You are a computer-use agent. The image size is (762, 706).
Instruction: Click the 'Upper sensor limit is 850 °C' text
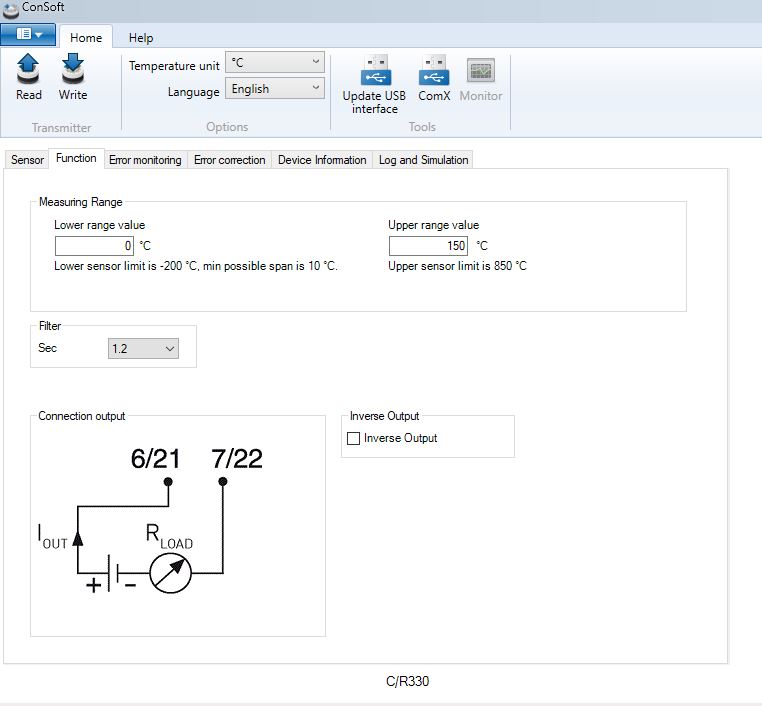point(457,266)
